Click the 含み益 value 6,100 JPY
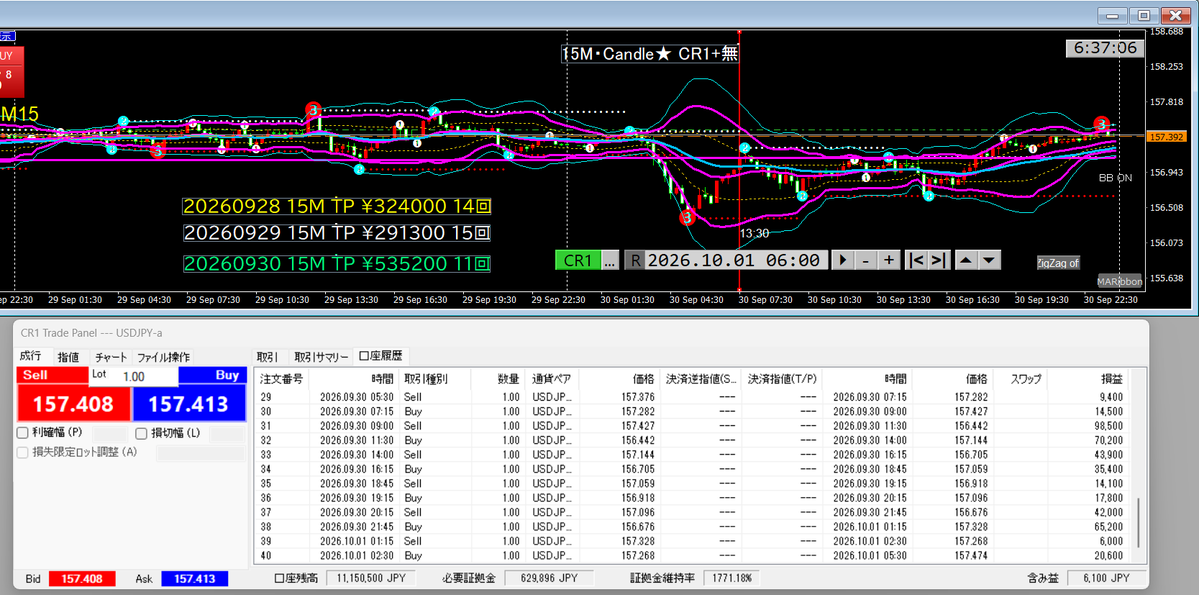The height and width of the screenshot is (595, 1199). click(x=1106, y=579)
